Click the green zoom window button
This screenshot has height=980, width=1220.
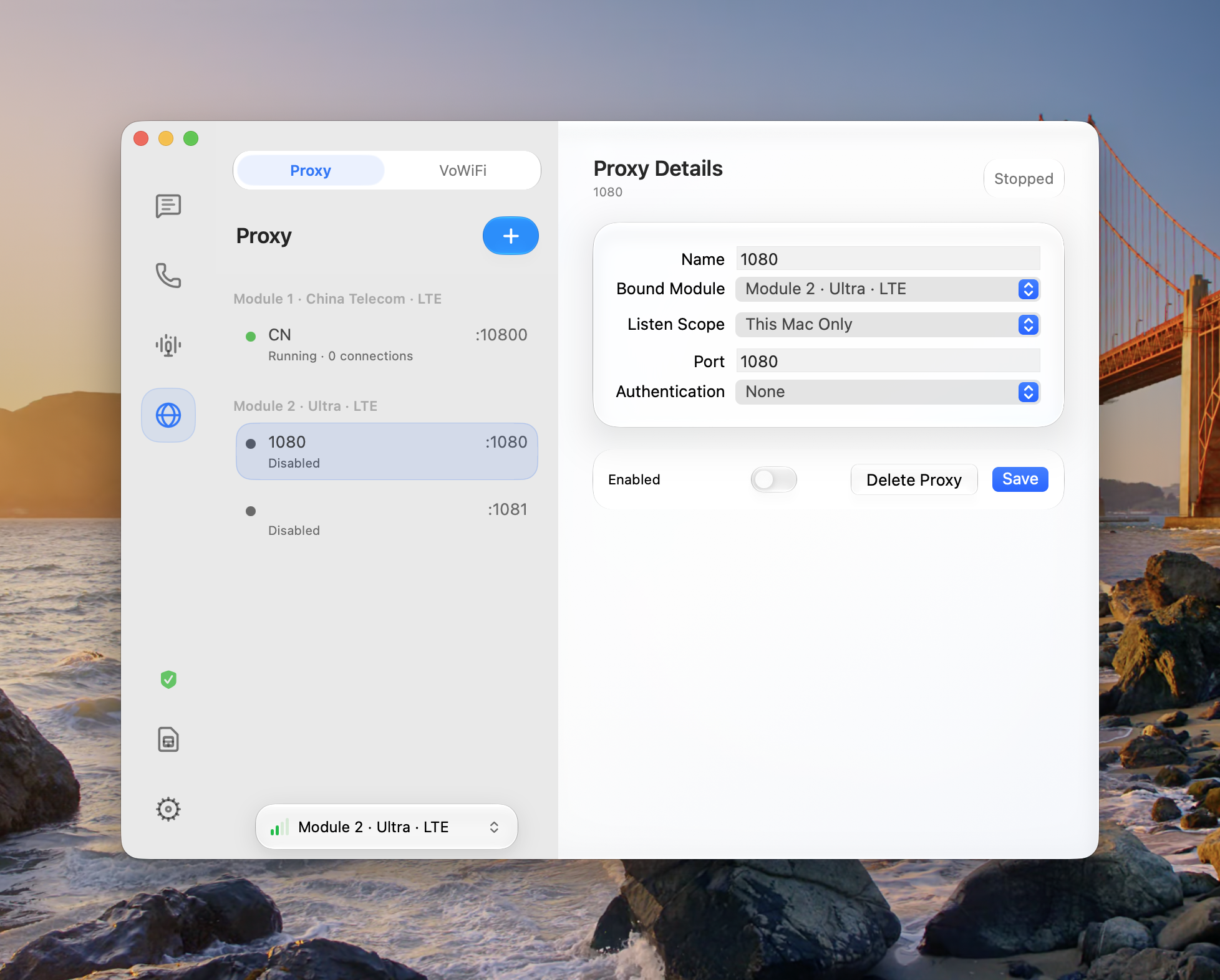coord(191,138)
